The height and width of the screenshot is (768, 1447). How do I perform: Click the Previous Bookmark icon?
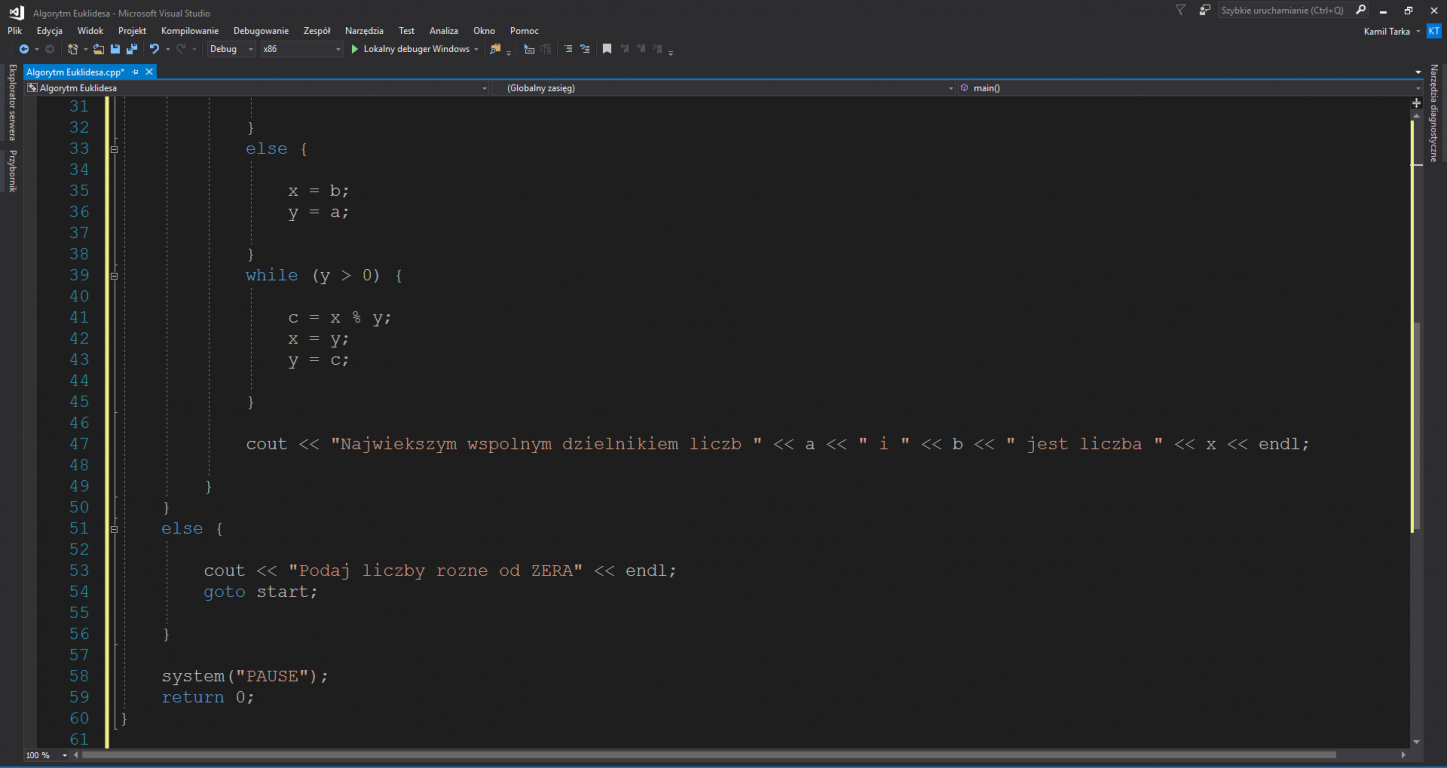pos(624,49)
